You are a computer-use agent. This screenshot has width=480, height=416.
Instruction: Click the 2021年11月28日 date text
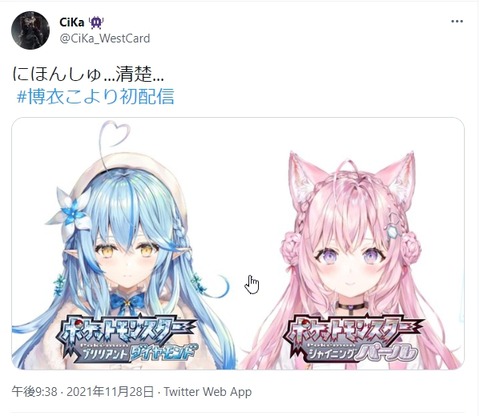(x=110, y=392)
